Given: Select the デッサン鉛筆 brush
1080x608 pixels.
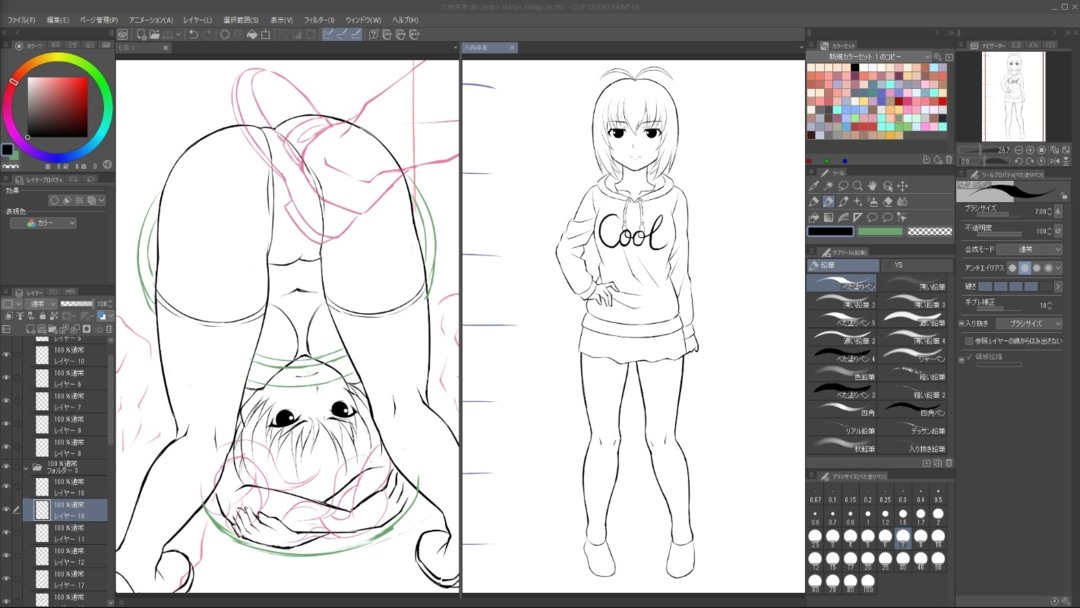Looking at the screenshot, I should pyautogui.click(x=915, y=426).
